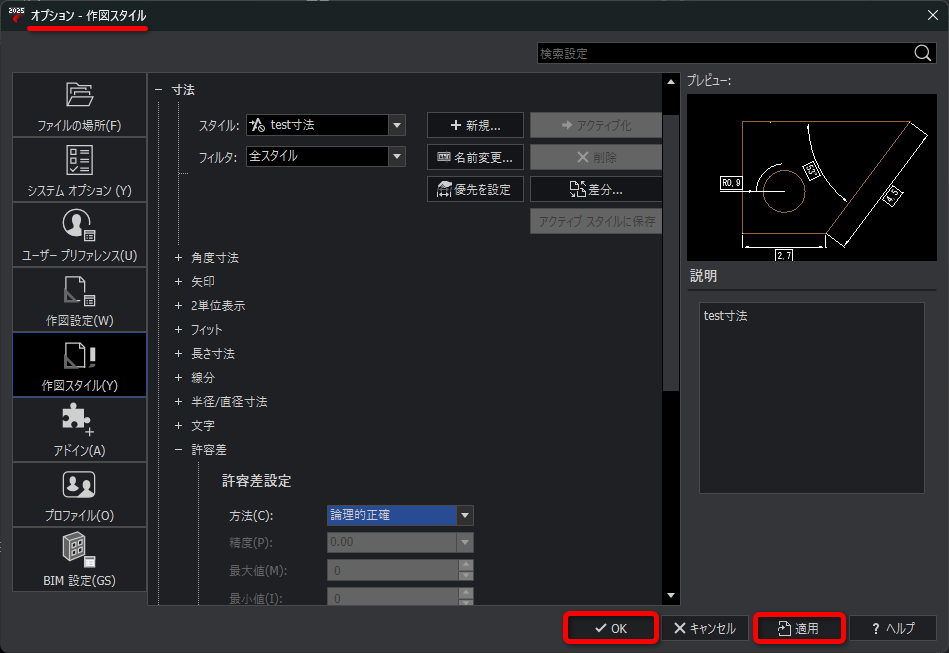Collapse the 許容差 section
Screen dimensions: 949x653
[x=179, y=450]
